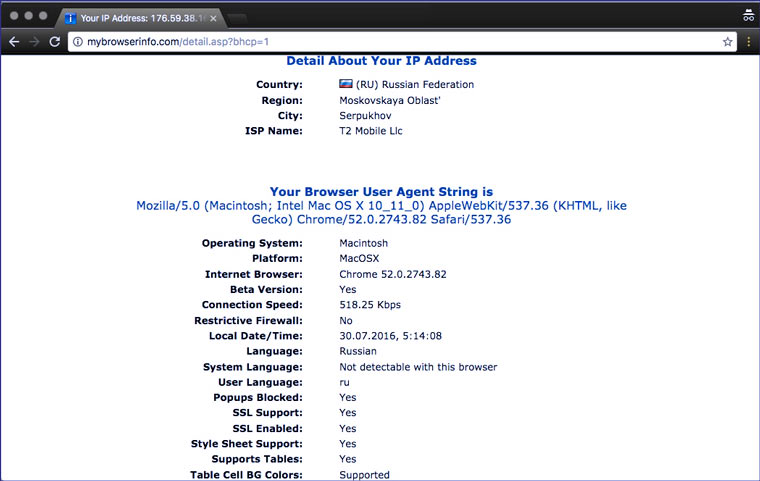Click the ISP Name: label
Viewport: 760px width, 481px height.
click(274, 131)
